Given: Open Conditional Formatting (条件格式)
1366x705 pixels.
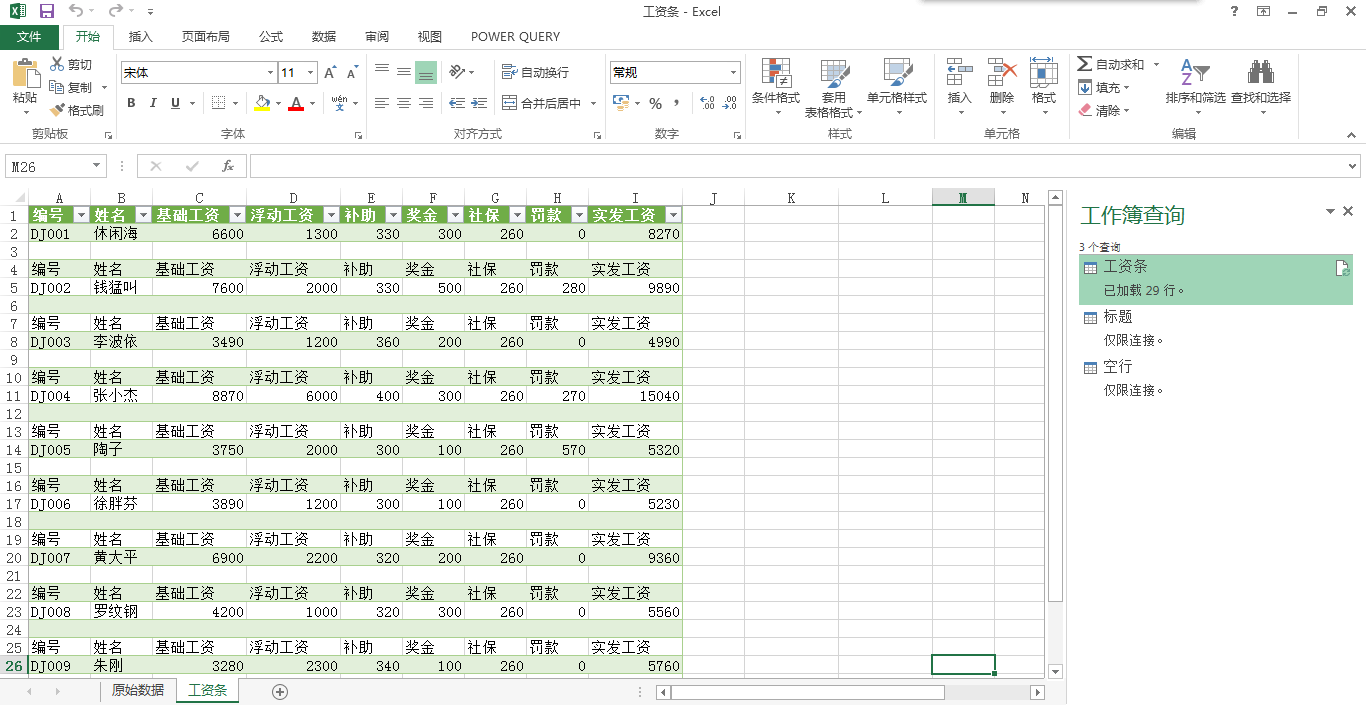Looking at the screenshot, I should coord(776,87).
